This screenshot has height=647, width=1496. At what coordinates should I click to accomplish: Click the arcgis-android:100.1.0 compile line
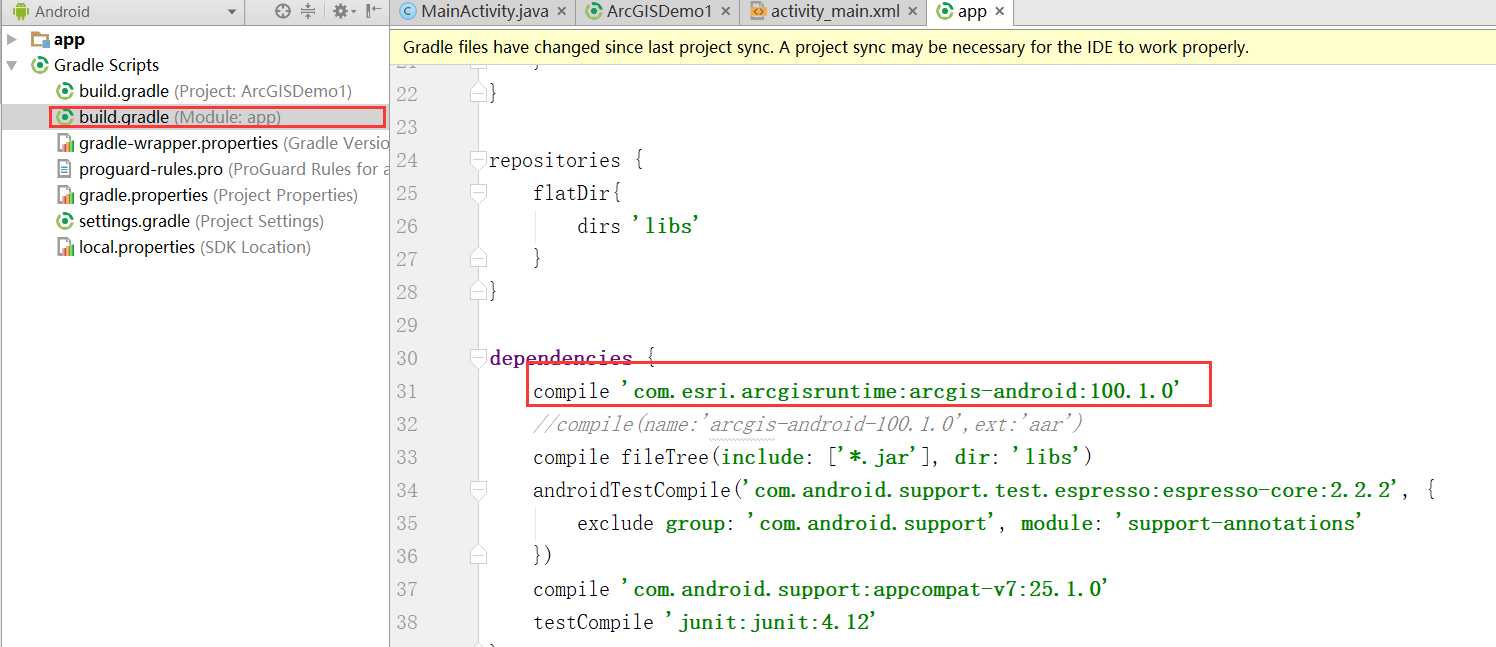click(858, 391)
